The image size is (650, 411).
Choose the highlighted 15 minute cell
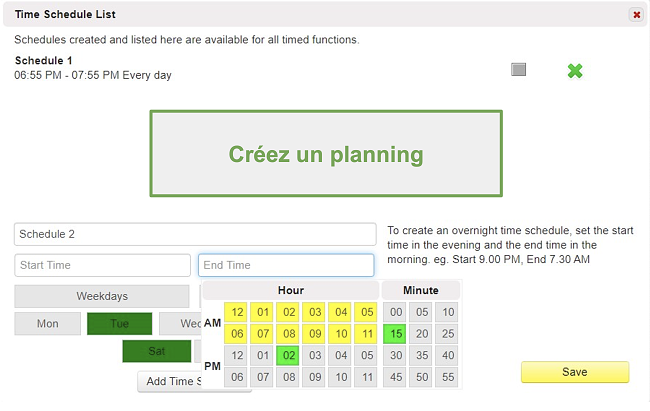coord(396,333)
